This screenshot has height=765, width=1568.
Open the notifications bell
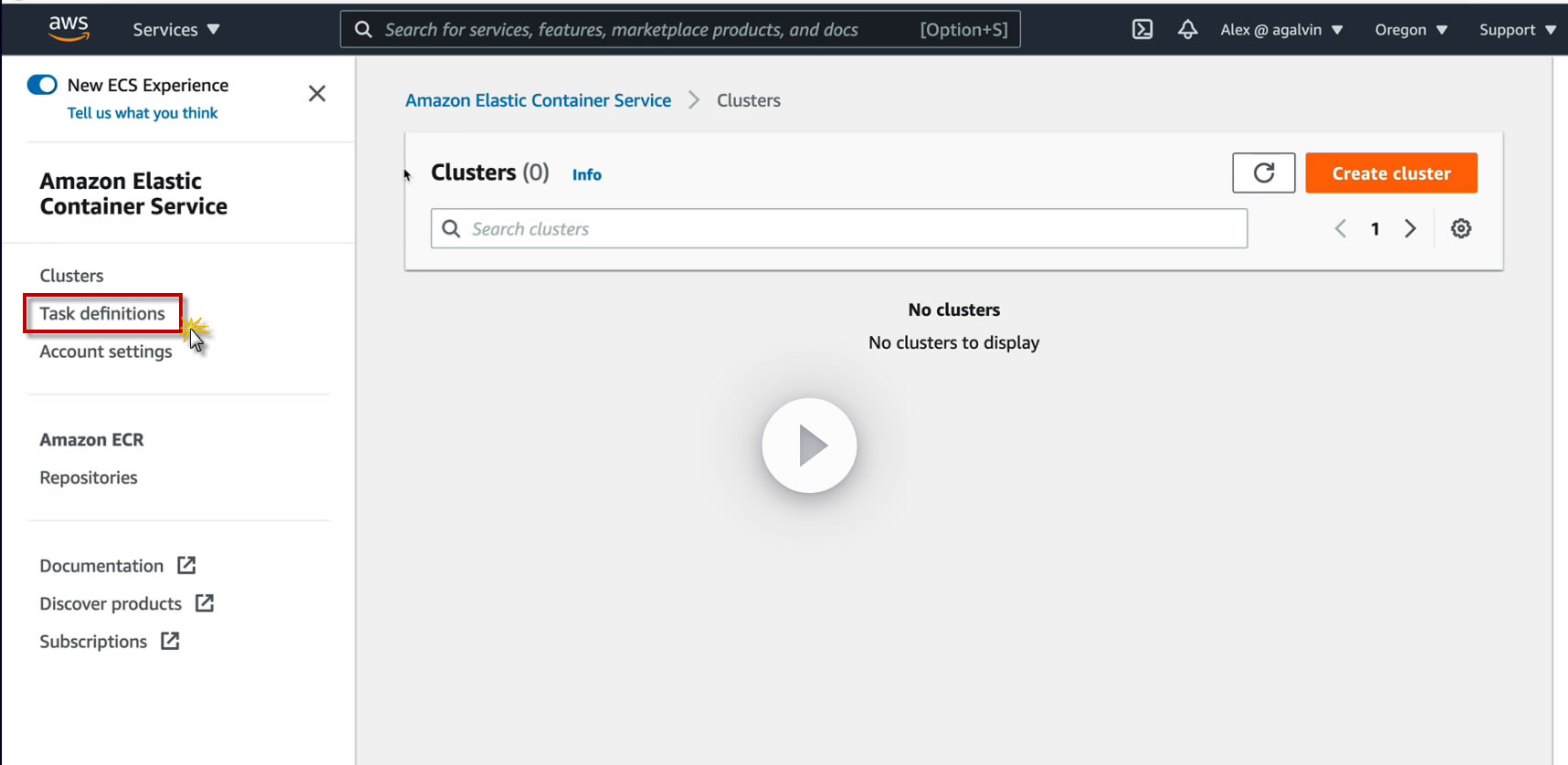(x=1187, y=29)
